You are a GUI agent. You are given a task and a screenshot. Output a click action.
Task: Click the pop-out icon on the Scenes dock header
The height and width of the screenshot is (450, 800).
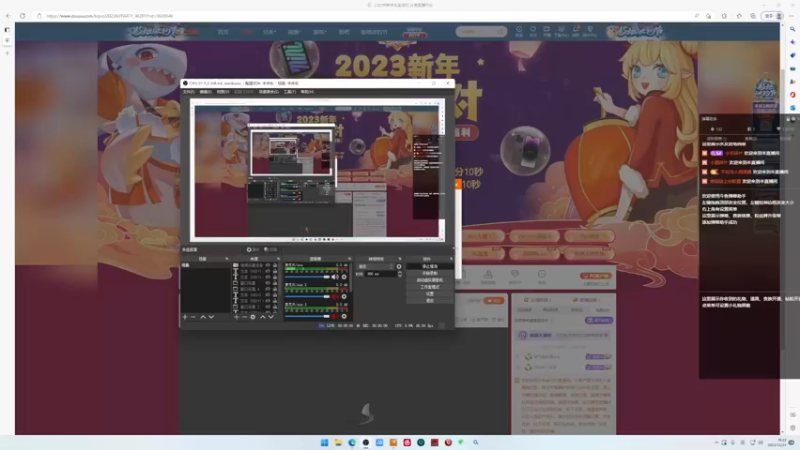tap(227, 259)
